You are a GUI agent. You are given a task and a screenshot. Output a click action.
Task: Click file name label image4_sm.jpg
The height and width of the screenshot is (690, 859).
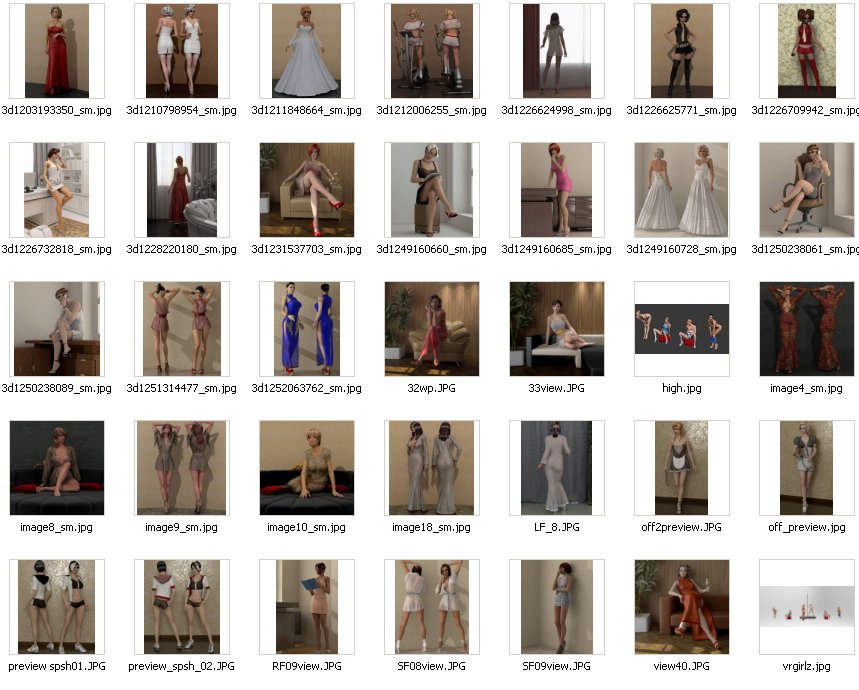(806, 389)
